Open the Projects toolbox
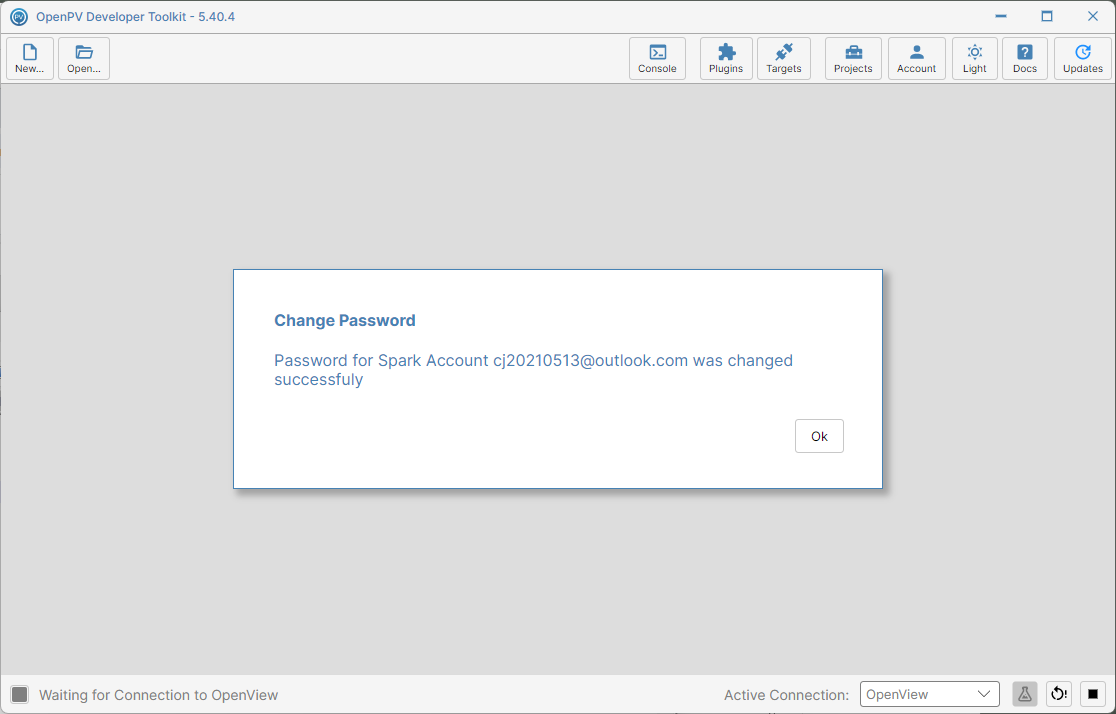 (853, 58)
